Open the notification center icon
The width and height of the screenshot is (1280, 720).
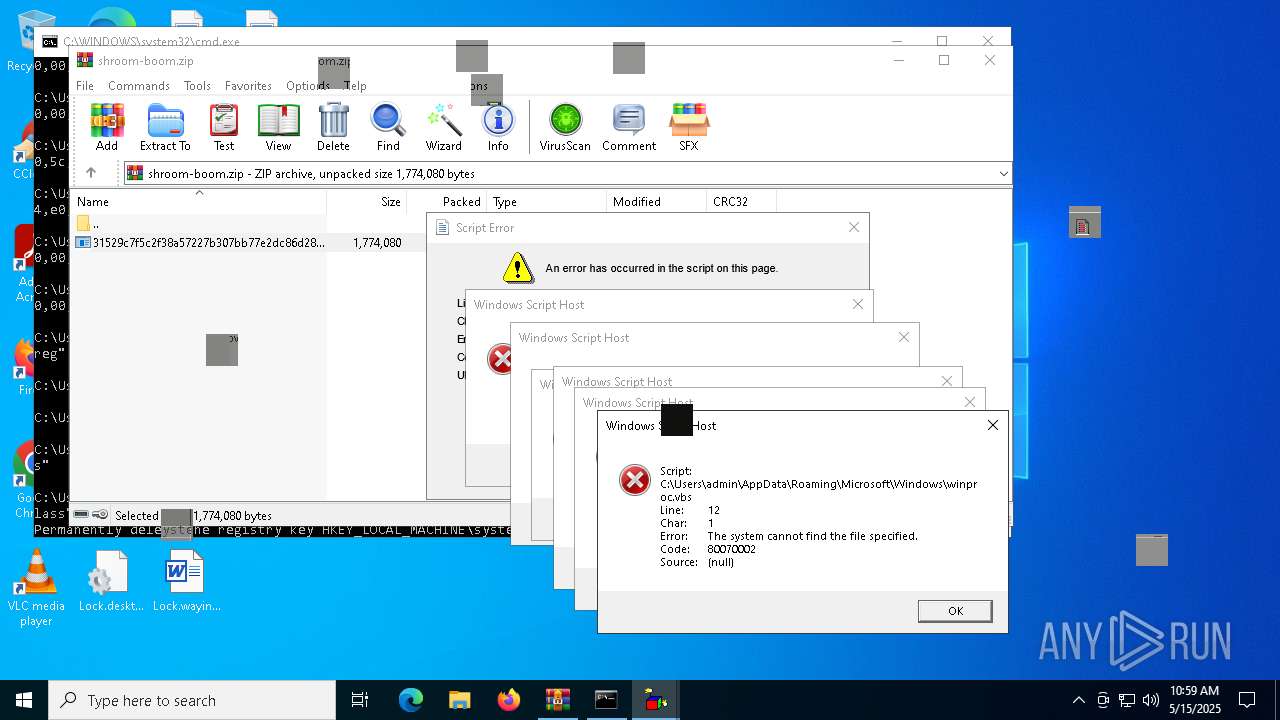pyautogui.click(x=1247, y=700)
